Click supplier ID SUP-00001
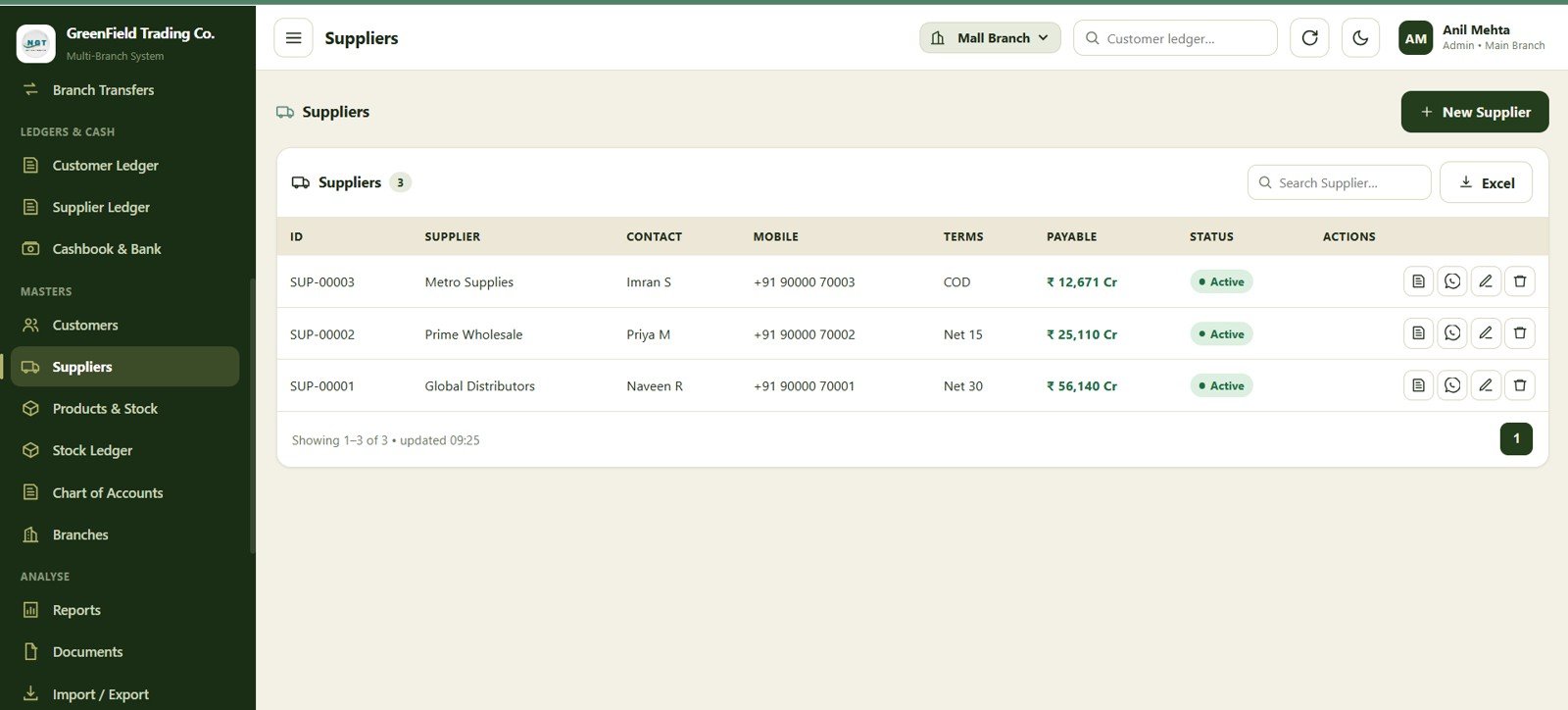Image resolution: width=1568 pixels, height=710 pixels. 322,386
